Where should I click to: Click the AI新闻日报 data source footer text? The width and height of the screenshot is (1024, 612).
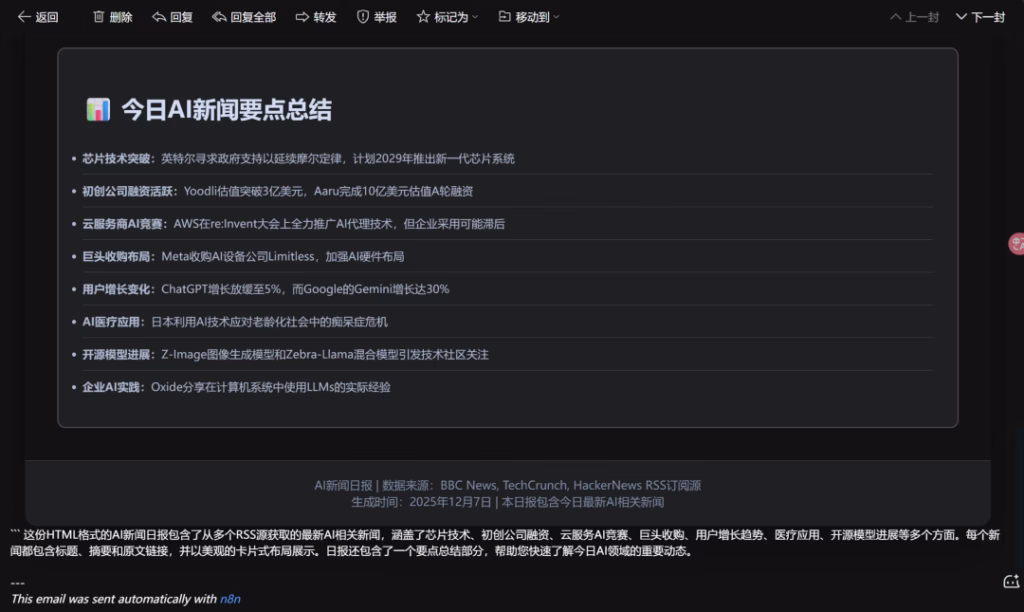pos(507,485)
